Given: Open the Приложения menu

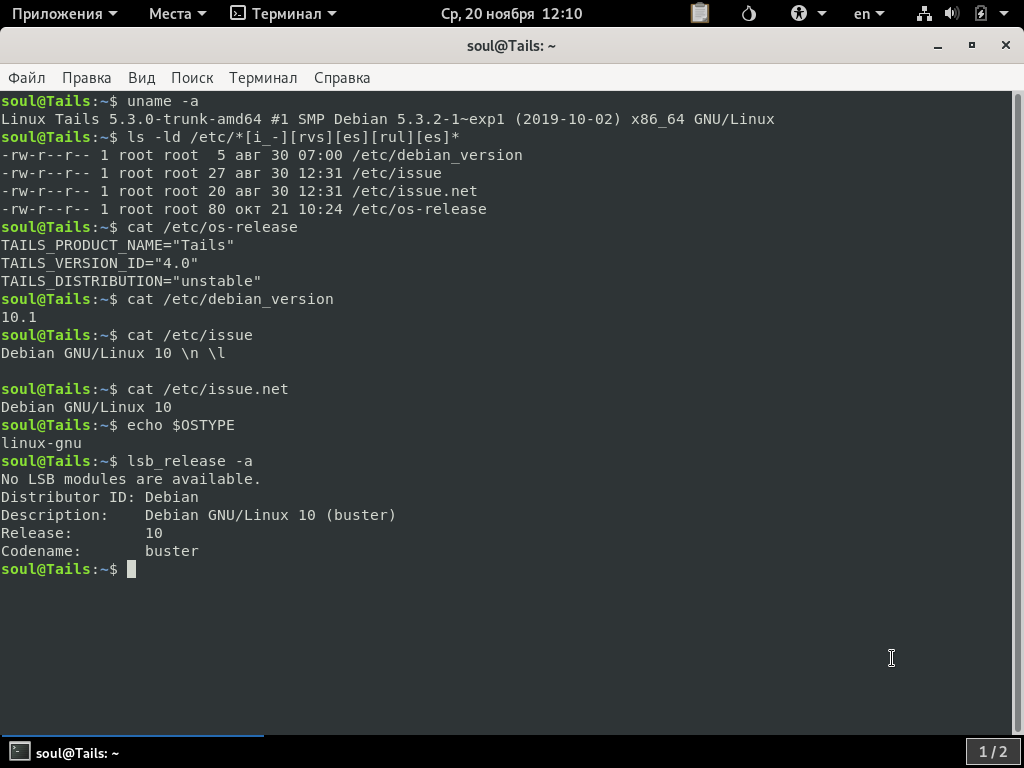Looking at the screenshot, I should click(65, 14).
